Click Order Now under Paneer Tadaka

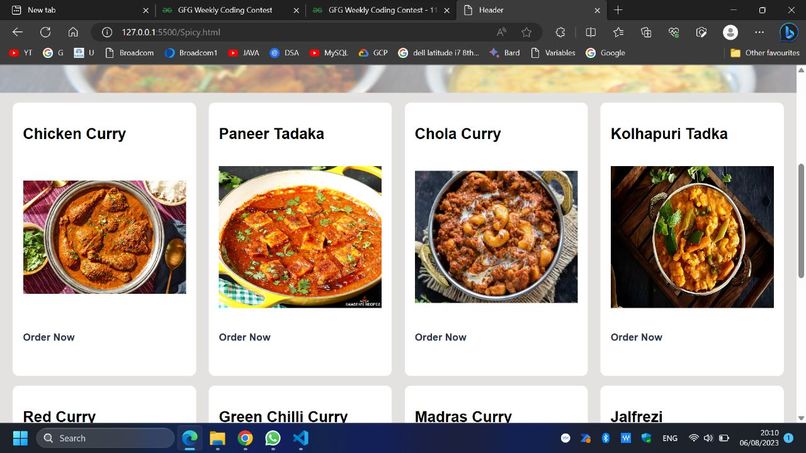(x=245, y=337)
